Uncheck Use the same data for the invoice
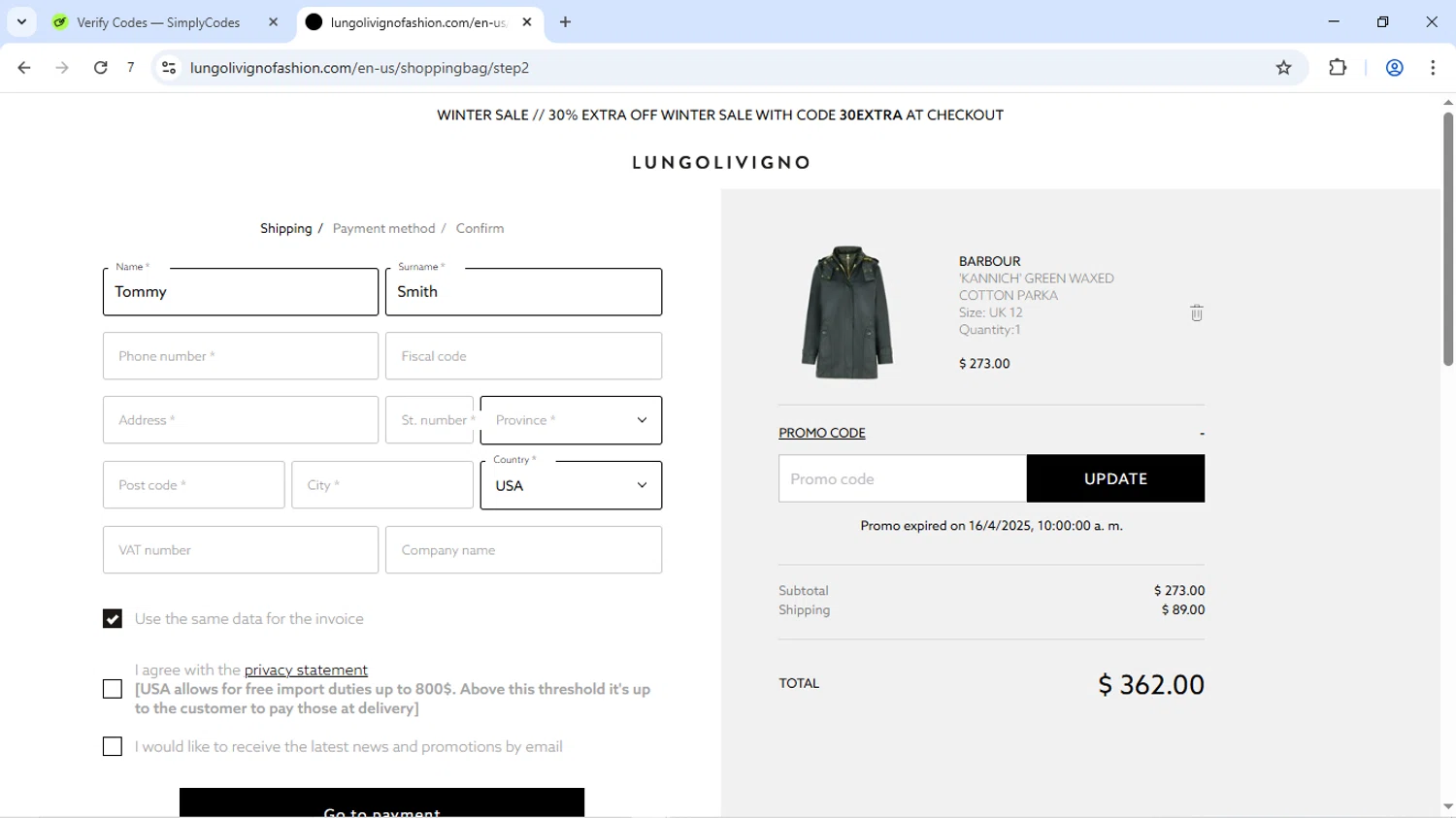The image size is (1456, 818). click(113, 619)
